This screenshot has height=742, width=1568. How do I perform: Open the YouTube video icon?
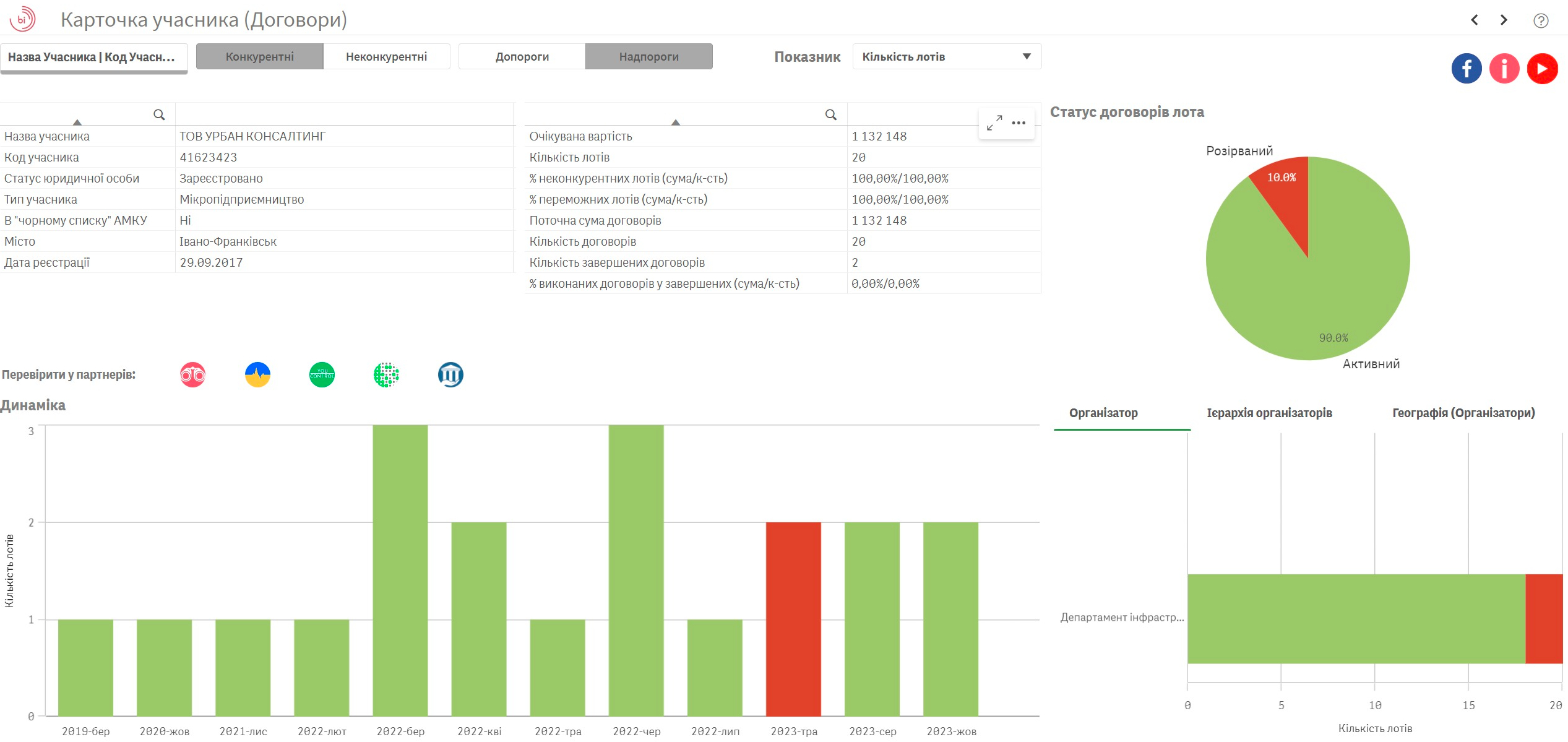click(x=1541, y=68)
